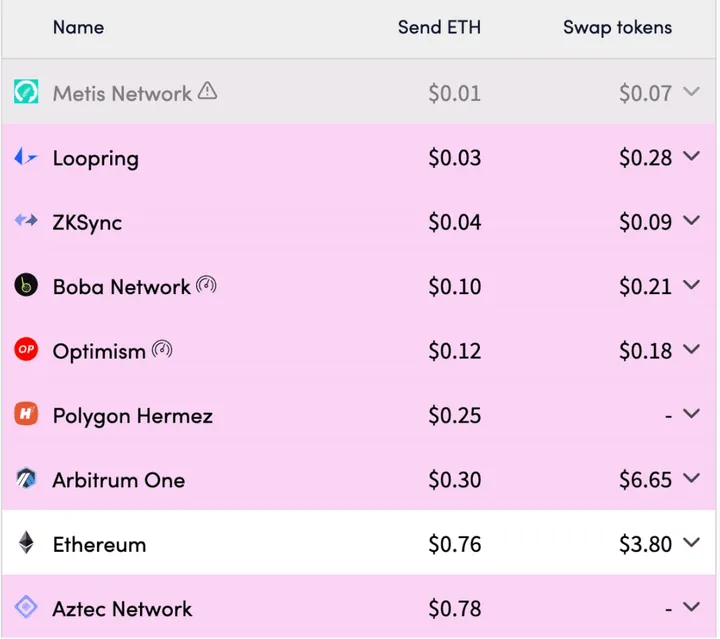The image size is (720, 639).
Task: Expand the Arbitrum One row chevron
Action: (x=691, y=479)
